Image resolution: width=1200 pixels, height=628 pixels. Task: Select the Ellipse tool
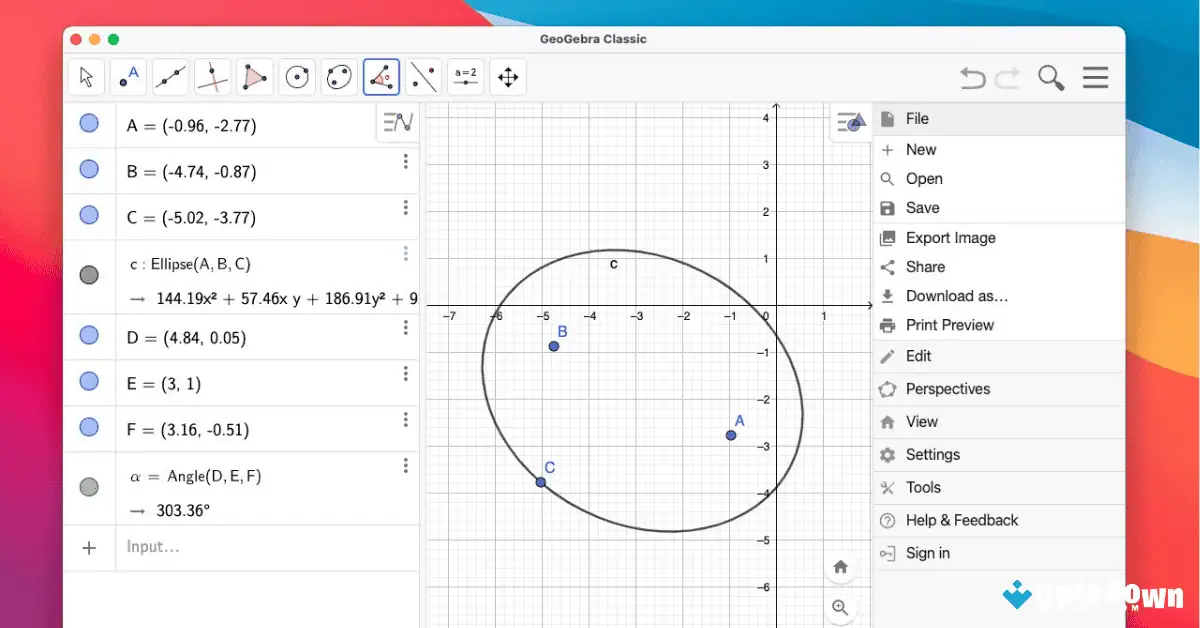click(338, 76)
